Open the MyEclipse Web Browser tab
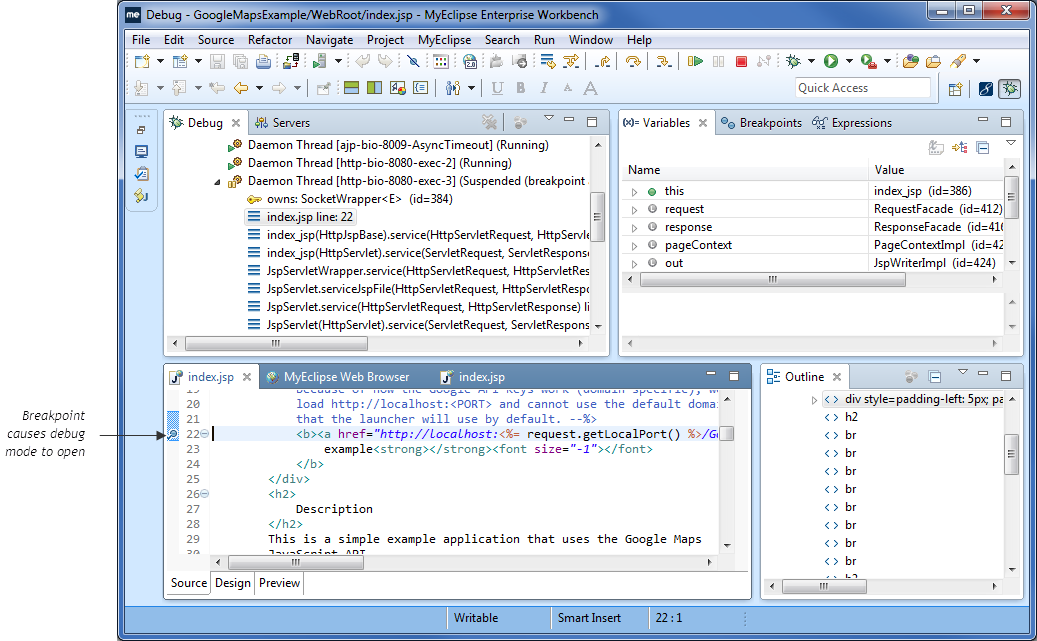This screenshot has height=641, width=1037. click(x=338, y=377)
